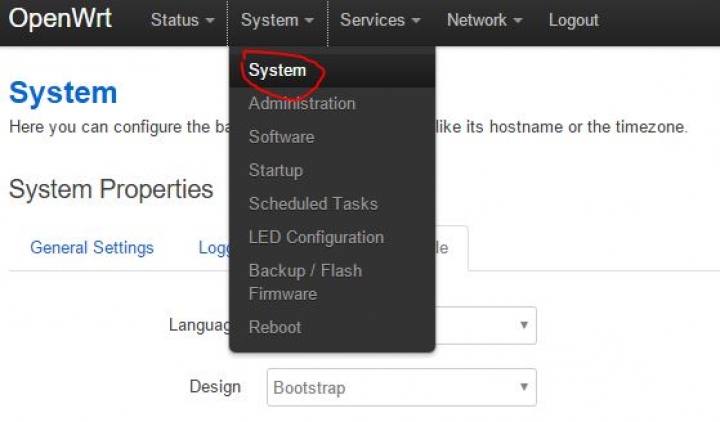Image resolution: width=720 pixels, height=422 pixels.
Task: Click the OpenWrt brand logo
Action: pos(60,19)
